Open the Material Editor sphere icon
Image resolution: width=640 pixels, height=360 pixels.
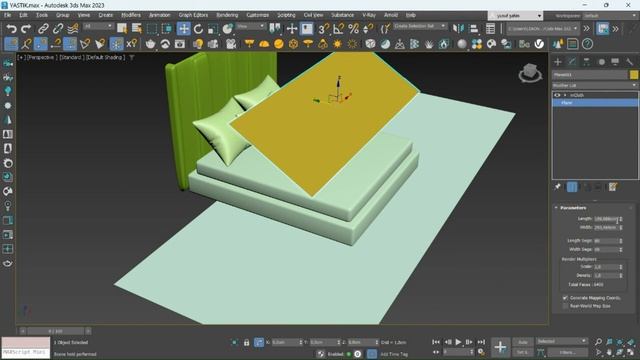(x=462, y=44)
